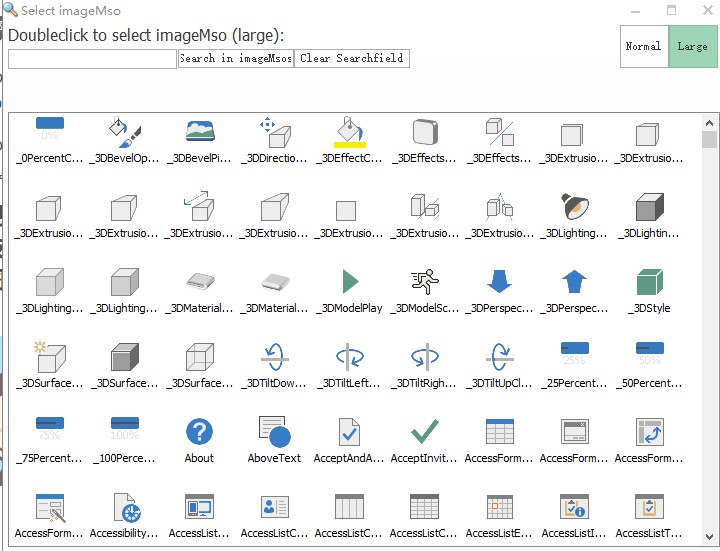The width and height of the screenshot is (720, 551).
Task: Choose the _75Percent... icon
Action: pos(50,429)
